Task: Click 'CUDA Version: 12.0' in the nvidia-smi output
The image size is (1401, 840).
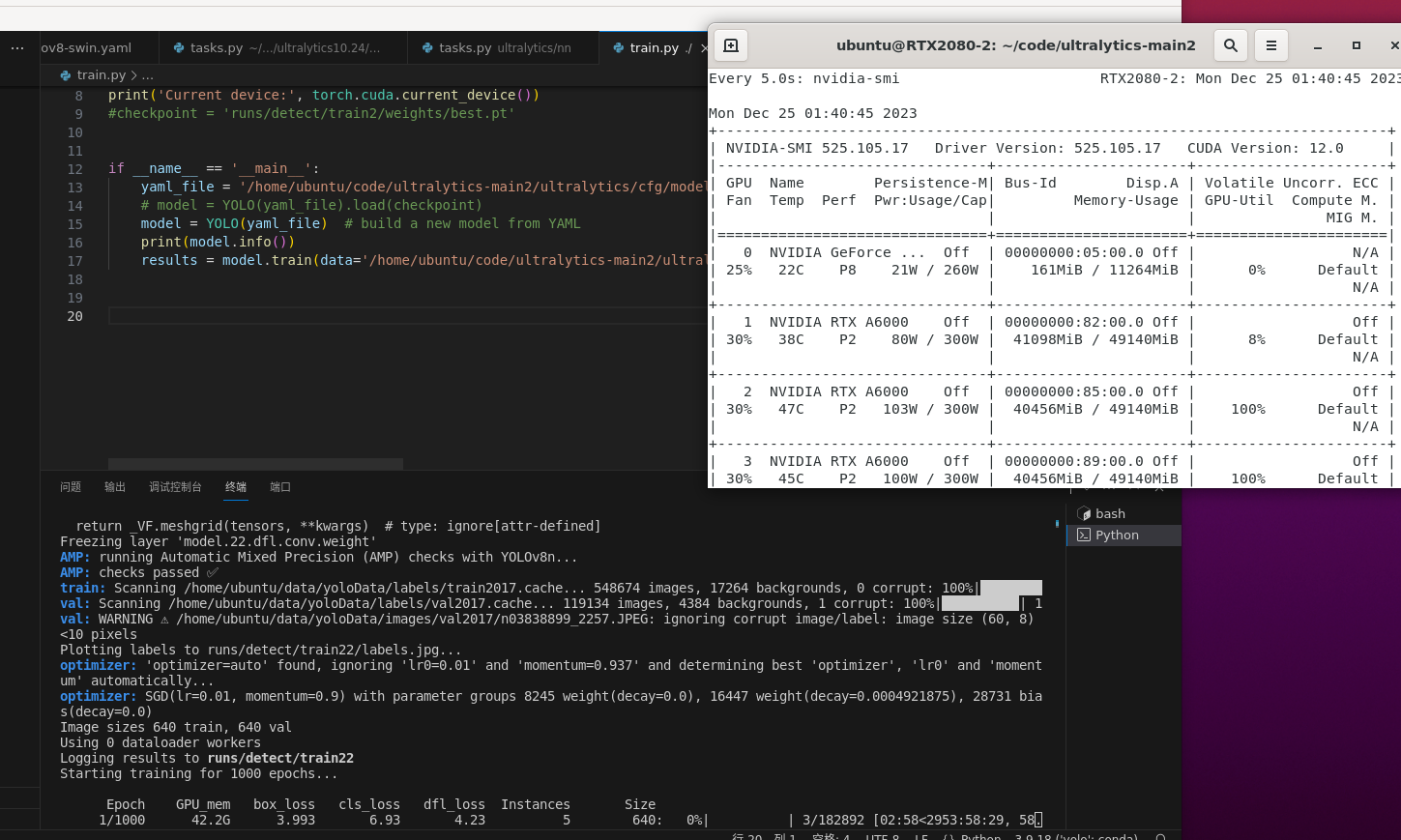Action: 1266,148
